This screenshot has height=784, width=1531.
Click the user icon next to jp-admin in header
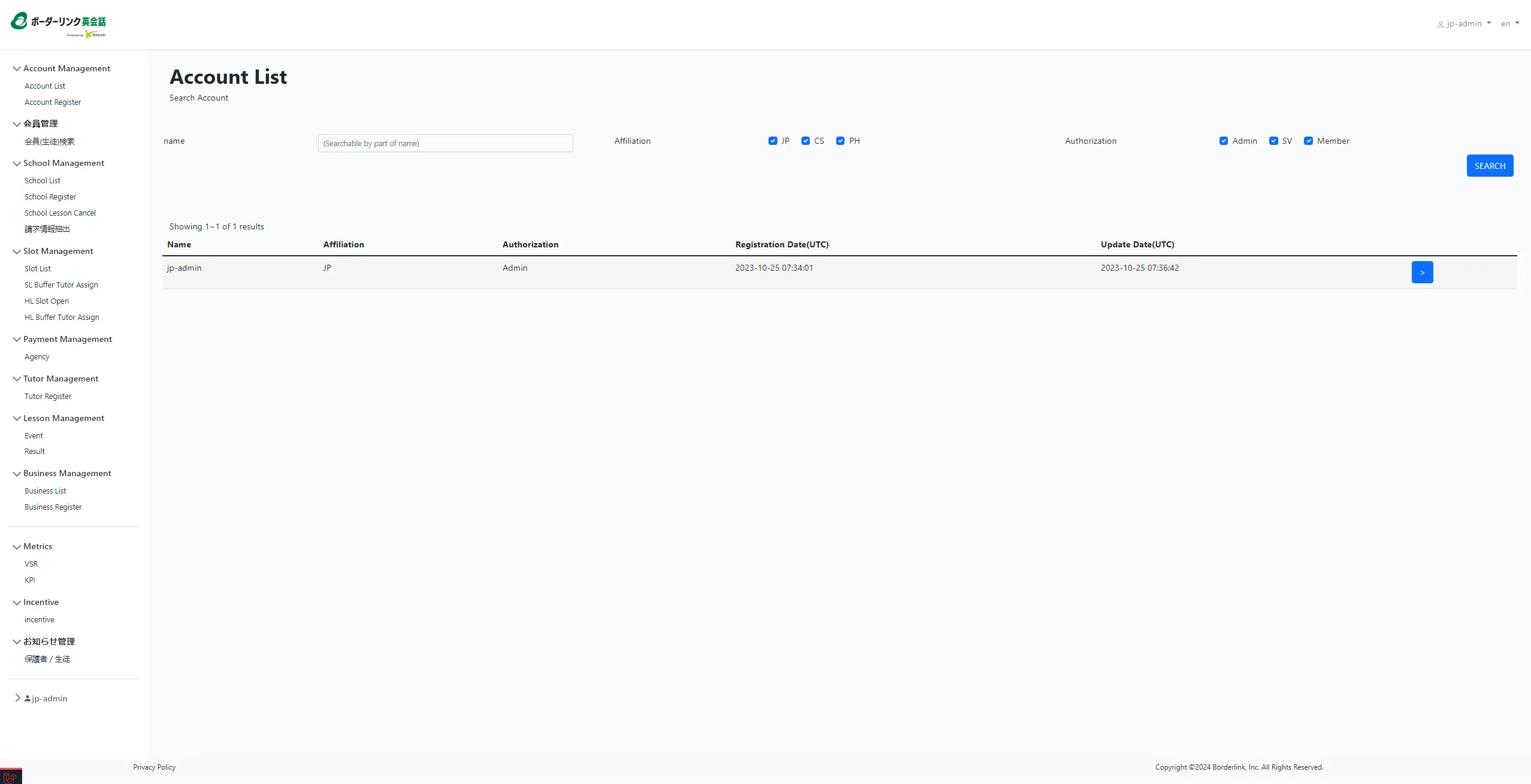point(1441,25)
